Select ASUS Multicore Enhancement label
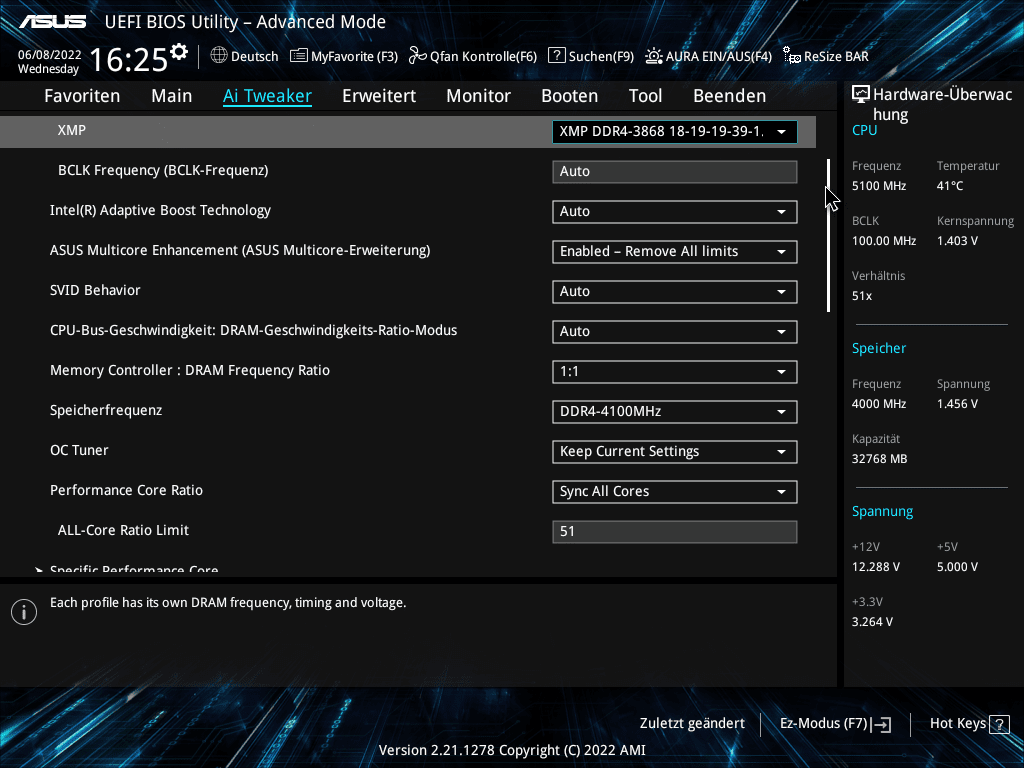 240,250
